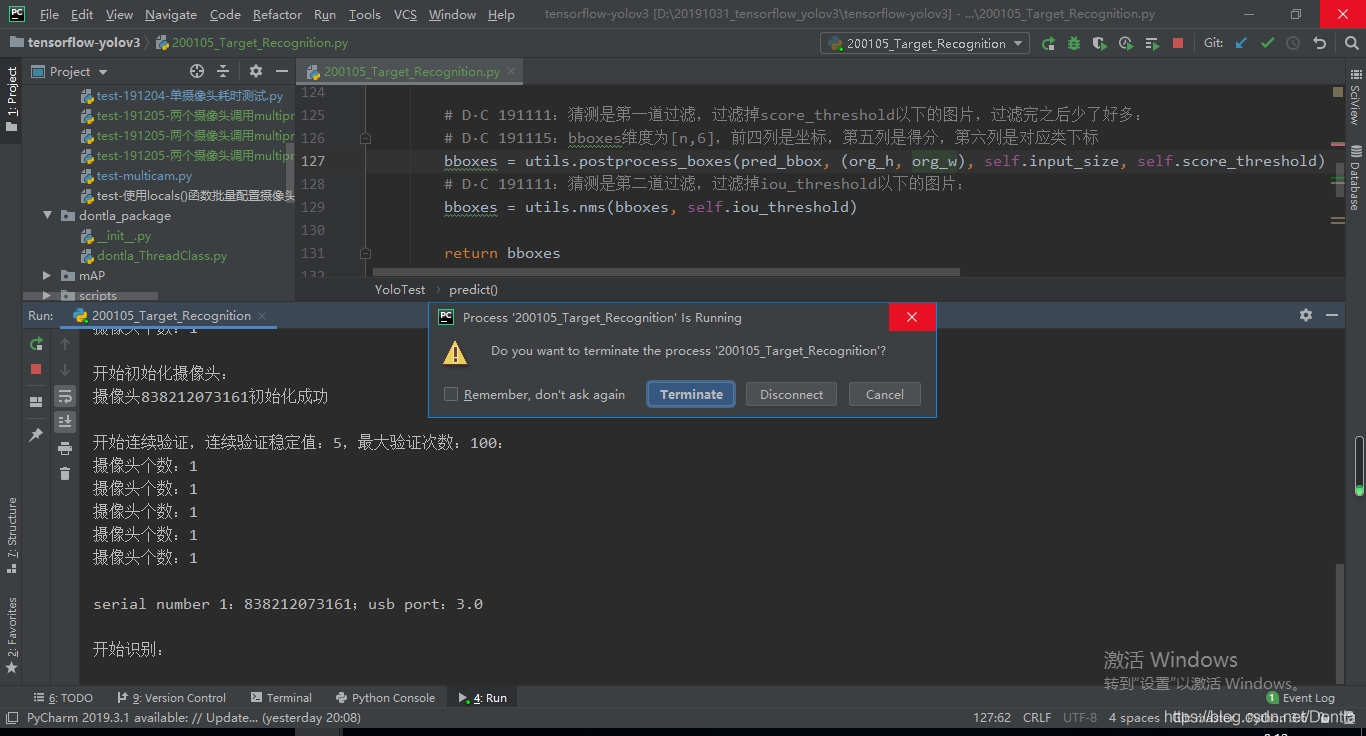Viewport: 1366px width, 736px height.
Task: Click the predict() breadcrumb above the Run panel
Action: tap(473, 289)
